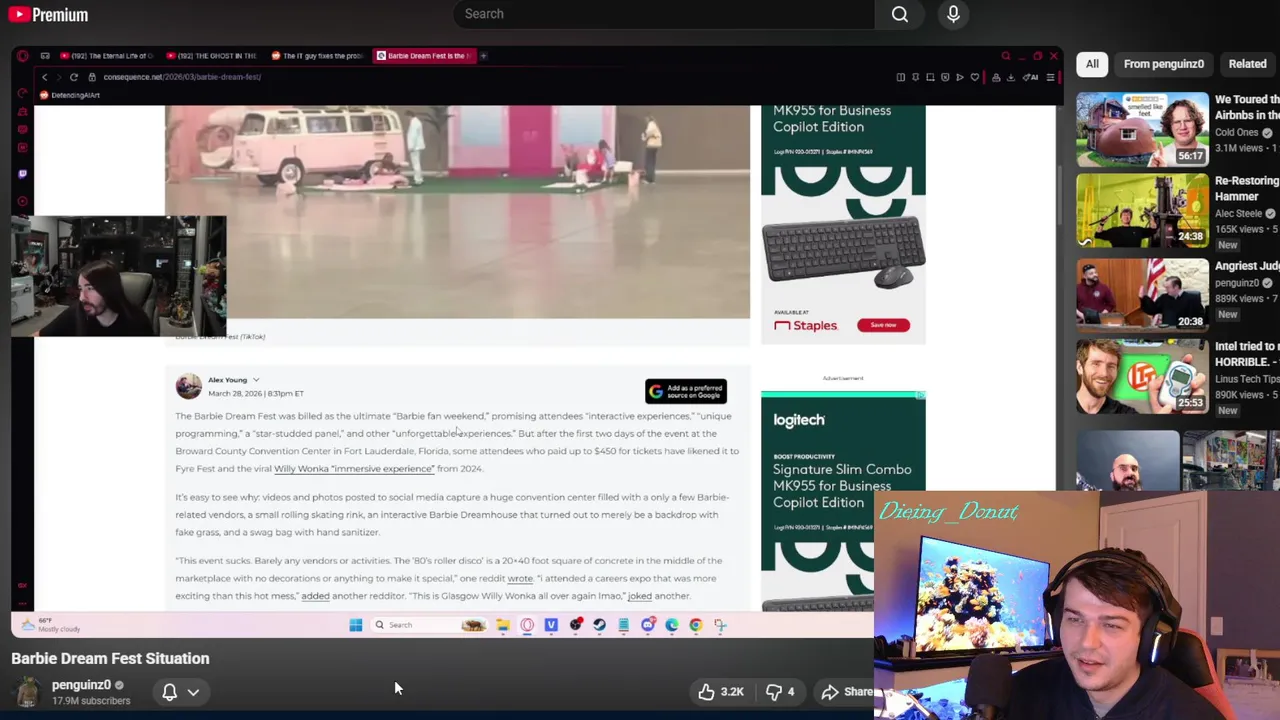The width and height of the screenshot is (1280, 720).
Task: Open the Google Chrome taskbar icon
Action: (x=696, y=625)
